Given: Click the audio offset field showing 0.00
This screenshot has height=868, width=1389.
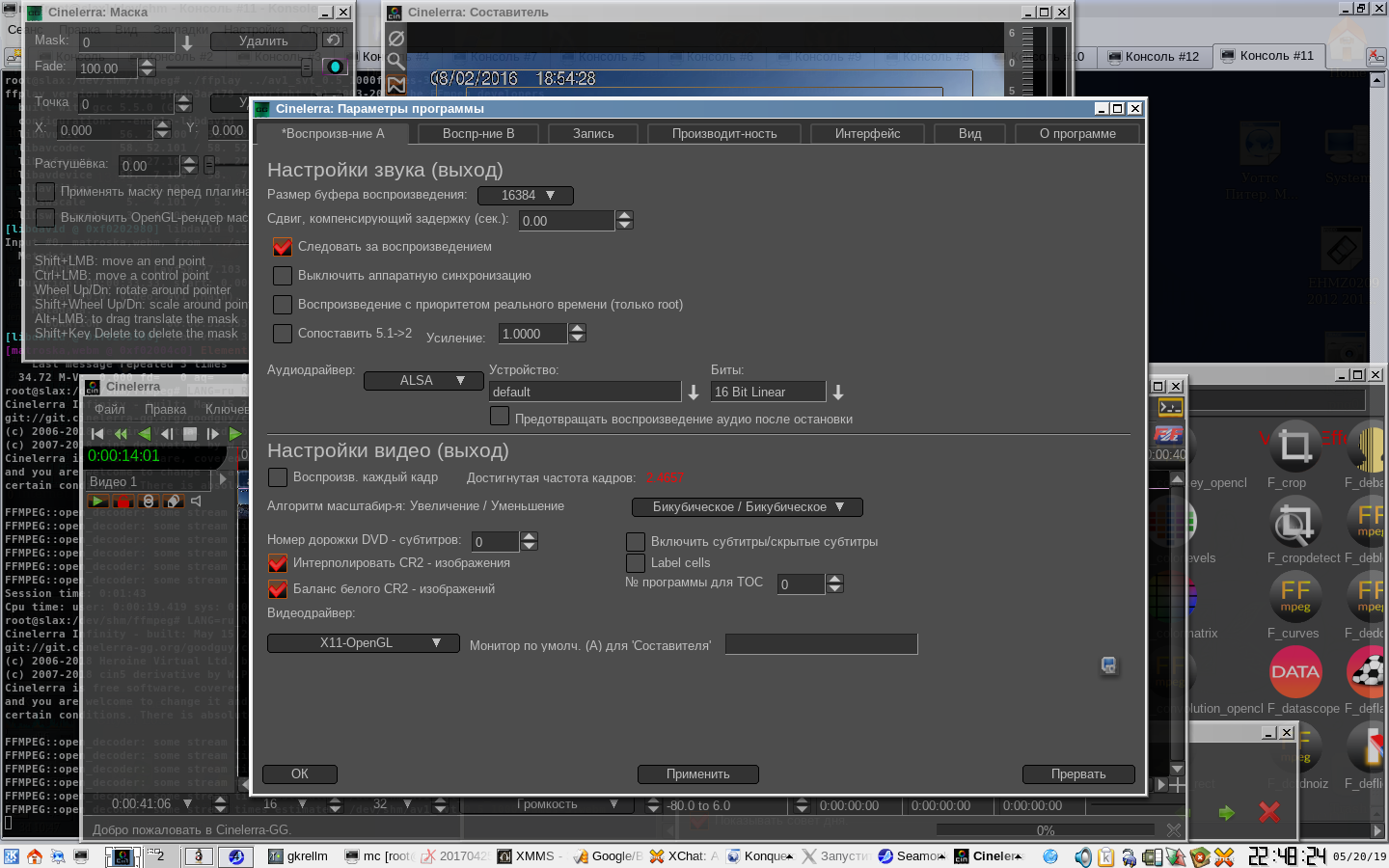Looking at the screenshot, I should [x=565, y=221].
